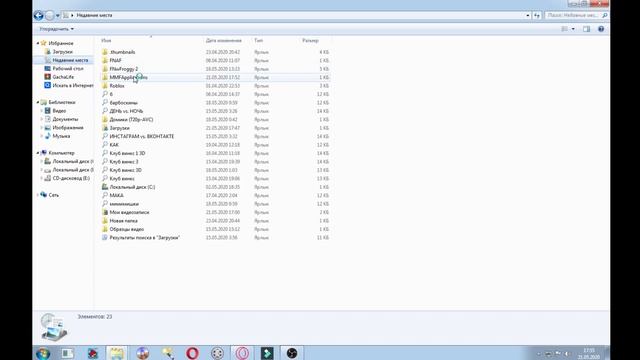Image resolution: width=640 pixels, height=360 pixels.
Task: Expand the Музыка library
Action: click(42, 136)
